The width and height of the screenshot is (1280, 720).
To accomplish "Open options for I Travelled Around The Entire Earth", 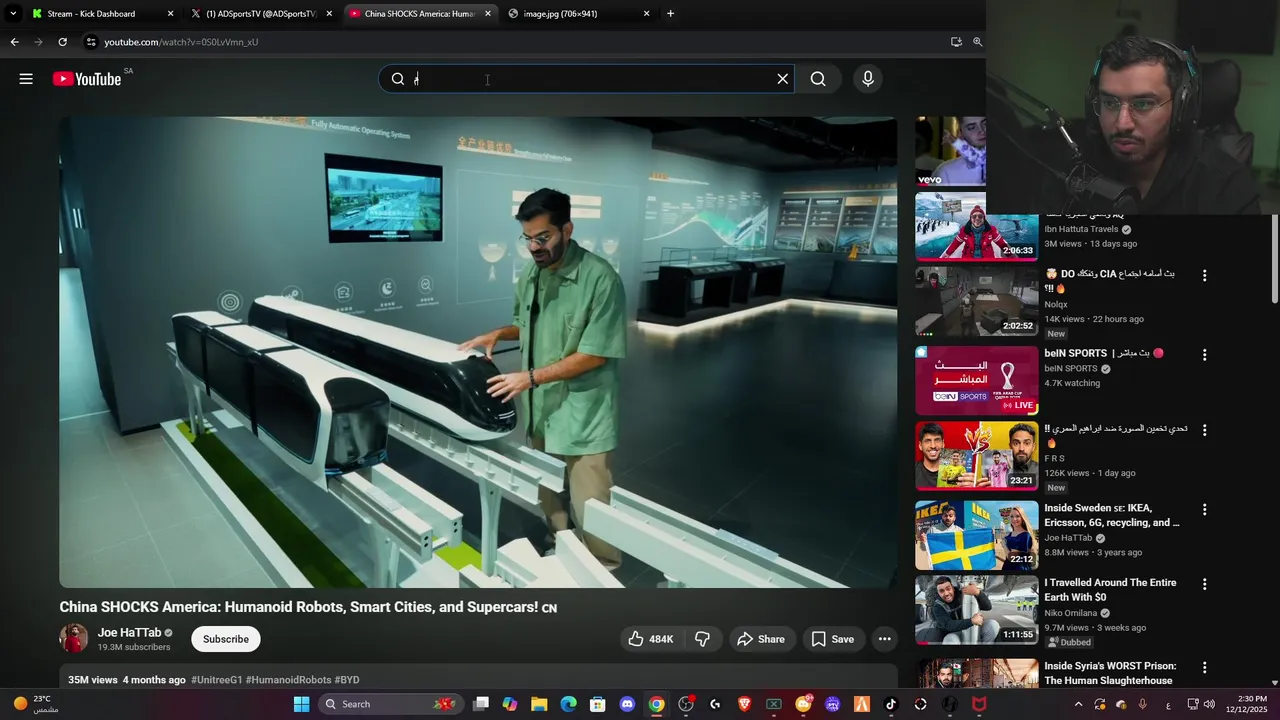I will 1204,584.
